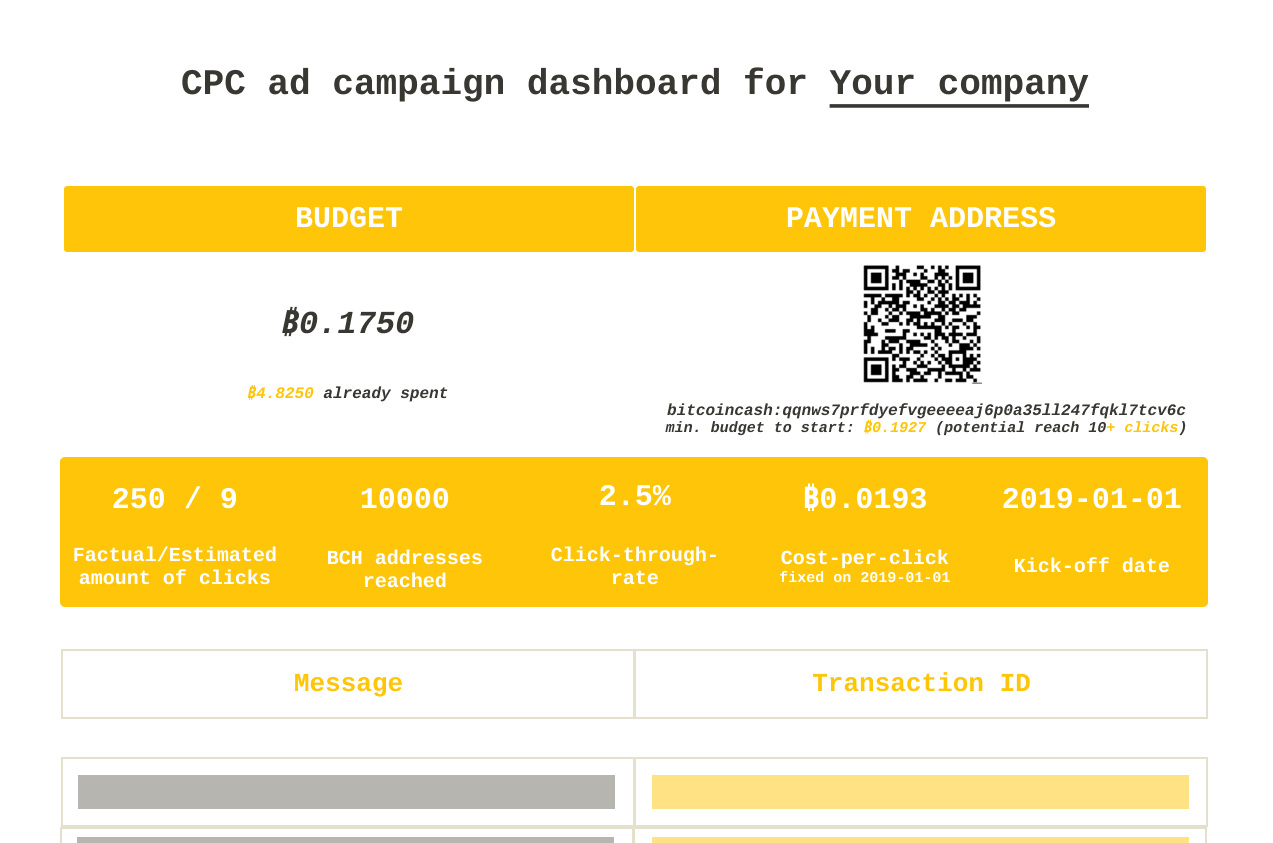Click the ฿0.1927 minimum budget amount
Viewport: 1273px width, 843px height.
point(893,426)
